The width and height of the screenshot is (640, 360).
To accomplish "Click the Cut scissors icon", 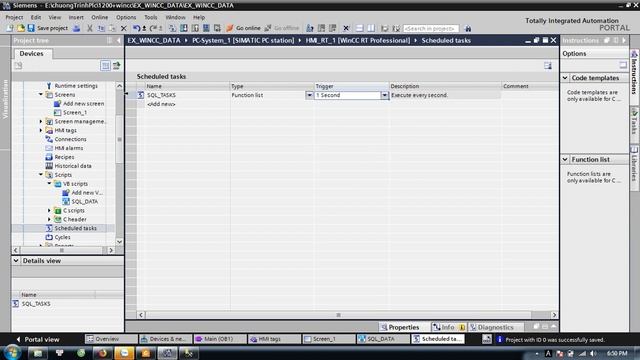I will (x=90, y=28).
